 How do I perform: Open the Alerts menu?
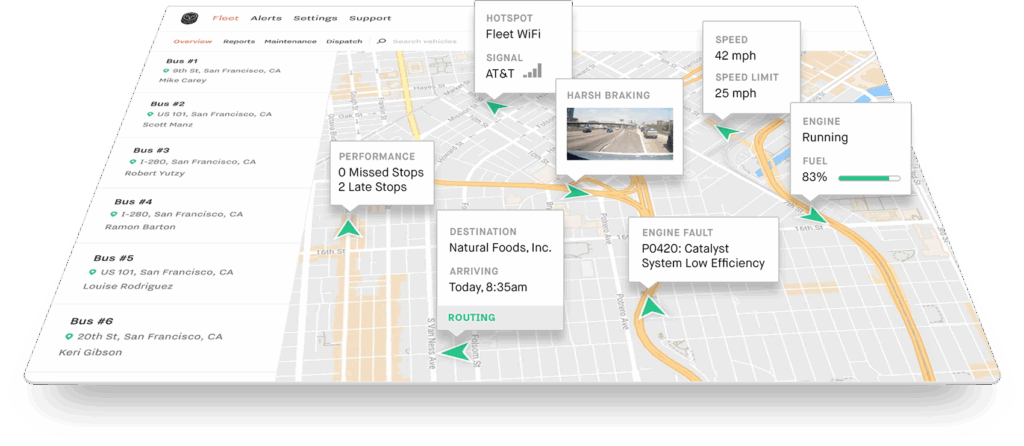[x=266, y=18]
